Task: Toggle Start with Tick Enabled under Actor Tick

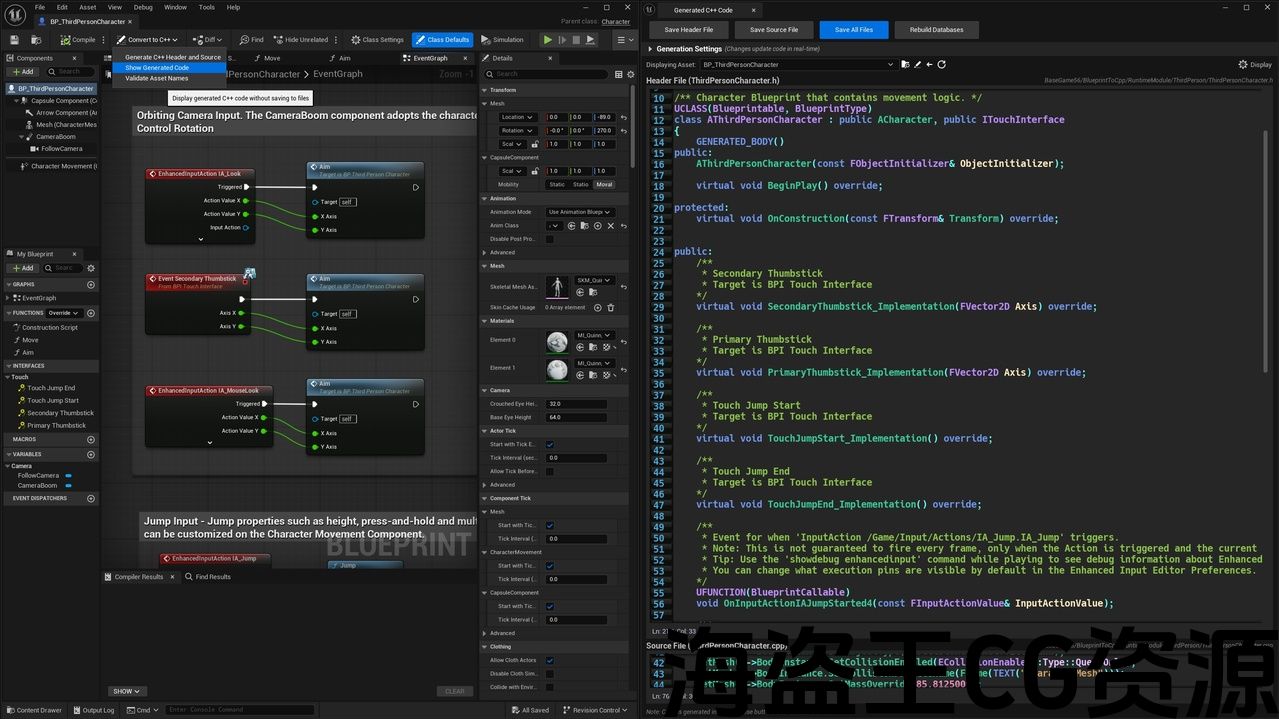Action: coord(549,444)
